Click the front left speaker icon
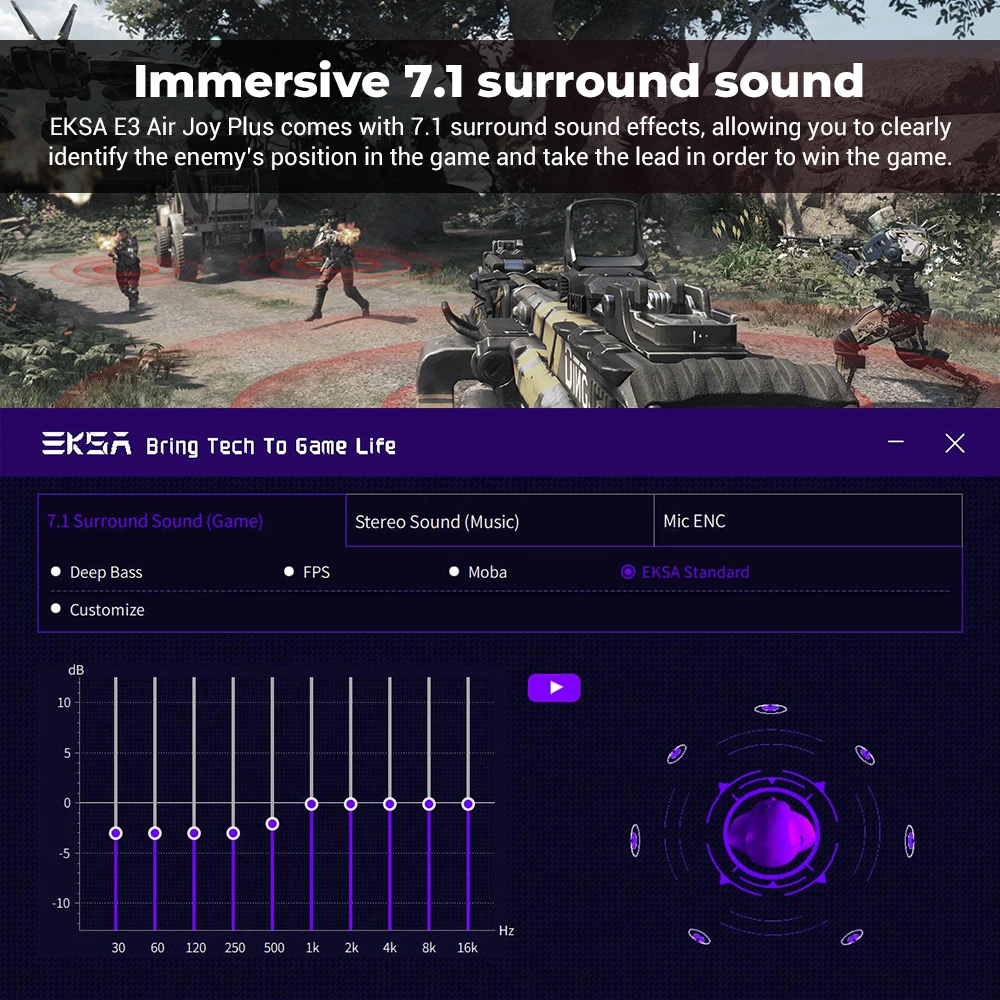The image size is (1000, 1000). 677,754
